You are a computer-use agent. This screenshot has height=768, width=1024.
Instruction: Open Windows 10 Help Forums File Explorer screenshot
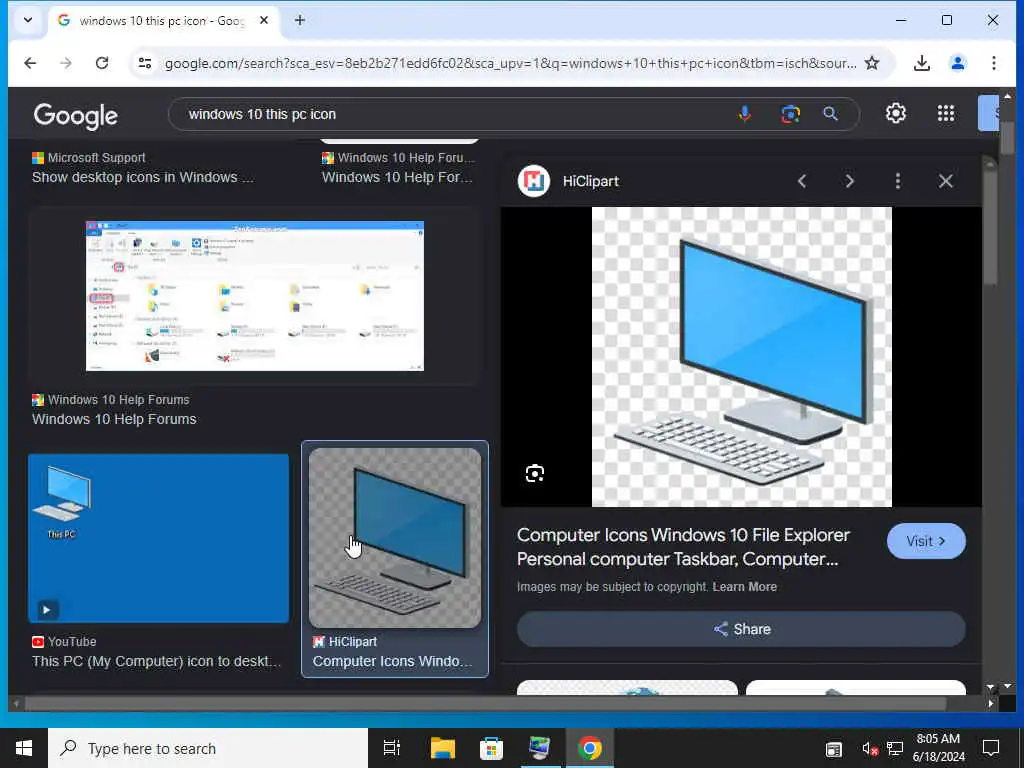[x=255, y=296]
